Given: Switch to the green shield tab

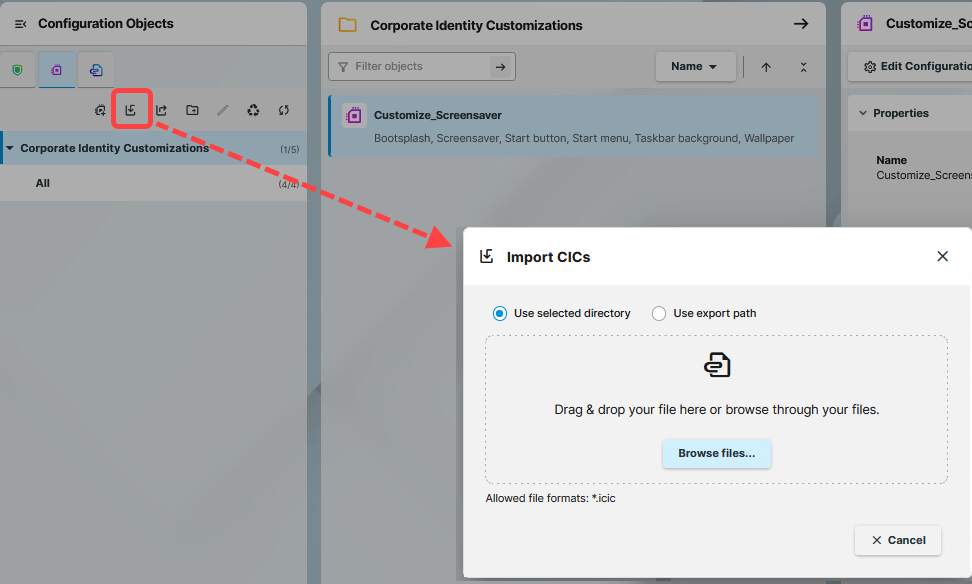Looking at the screenshot, I should coord(17,70).
